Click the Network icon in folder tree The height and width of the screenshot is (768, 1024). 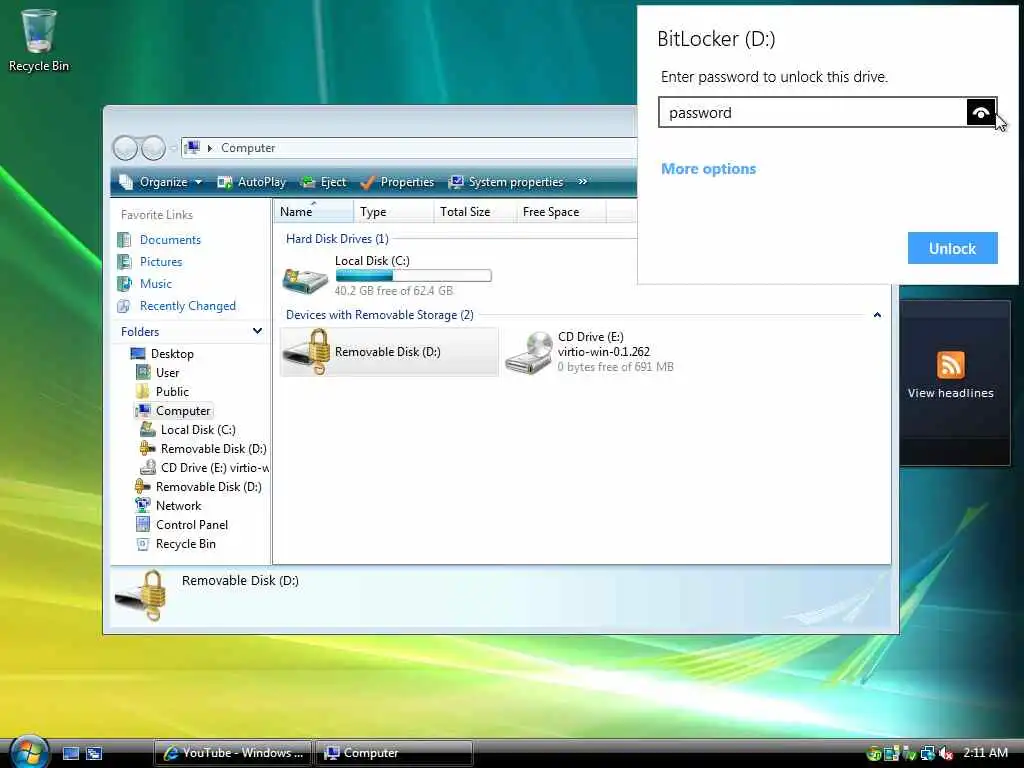[142, 505]
